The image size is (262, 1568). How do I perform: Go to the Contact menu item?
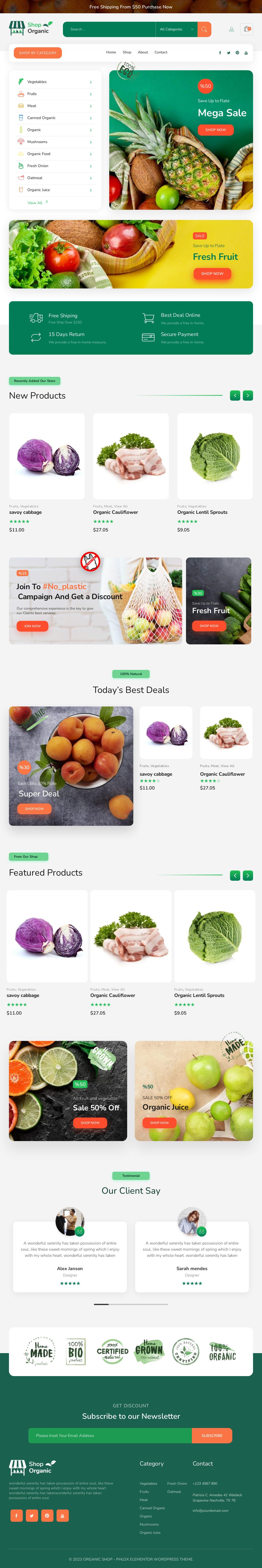161,52
